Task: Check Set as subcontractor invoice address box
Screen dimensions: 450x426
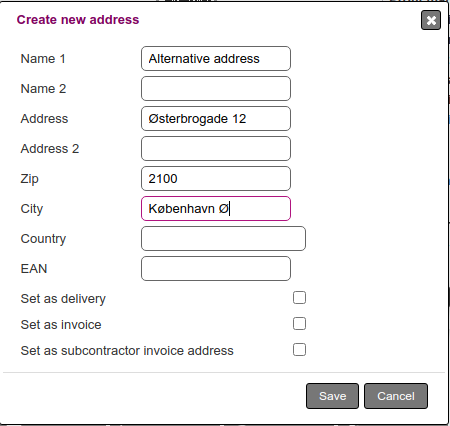Action: 299,350
